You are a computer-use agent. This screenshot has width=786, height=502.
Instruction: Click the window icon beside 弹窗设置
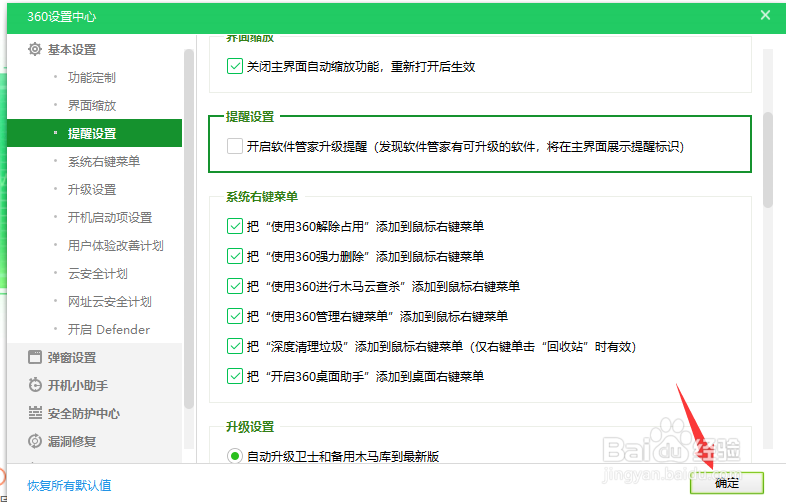(x=35, y=357)
